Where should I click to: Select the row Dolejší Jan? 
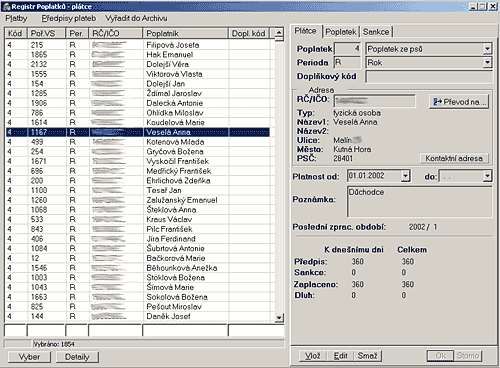pyautogui.click(x=137, y=84)
